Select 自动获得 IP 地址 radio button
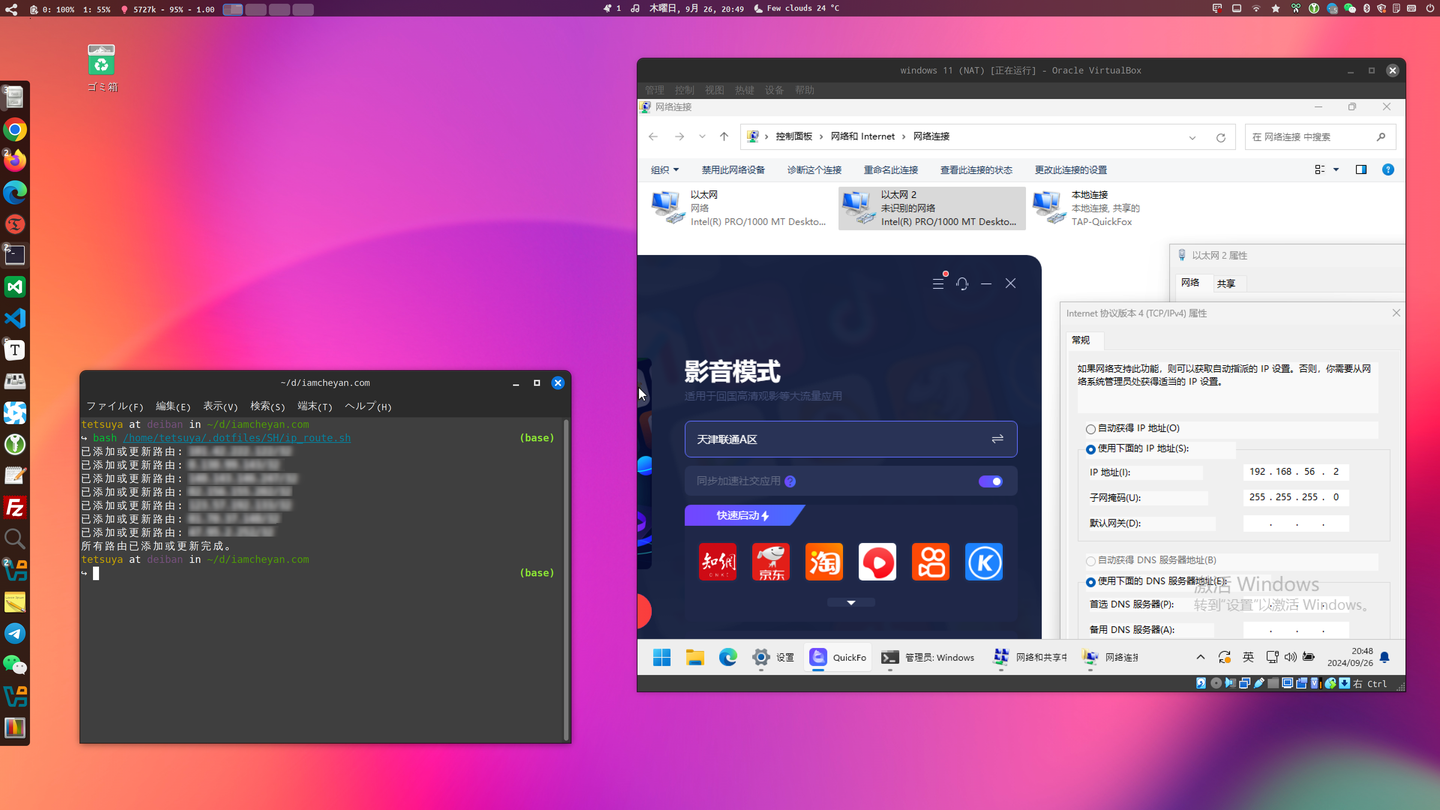 (x=1090, y=430)
